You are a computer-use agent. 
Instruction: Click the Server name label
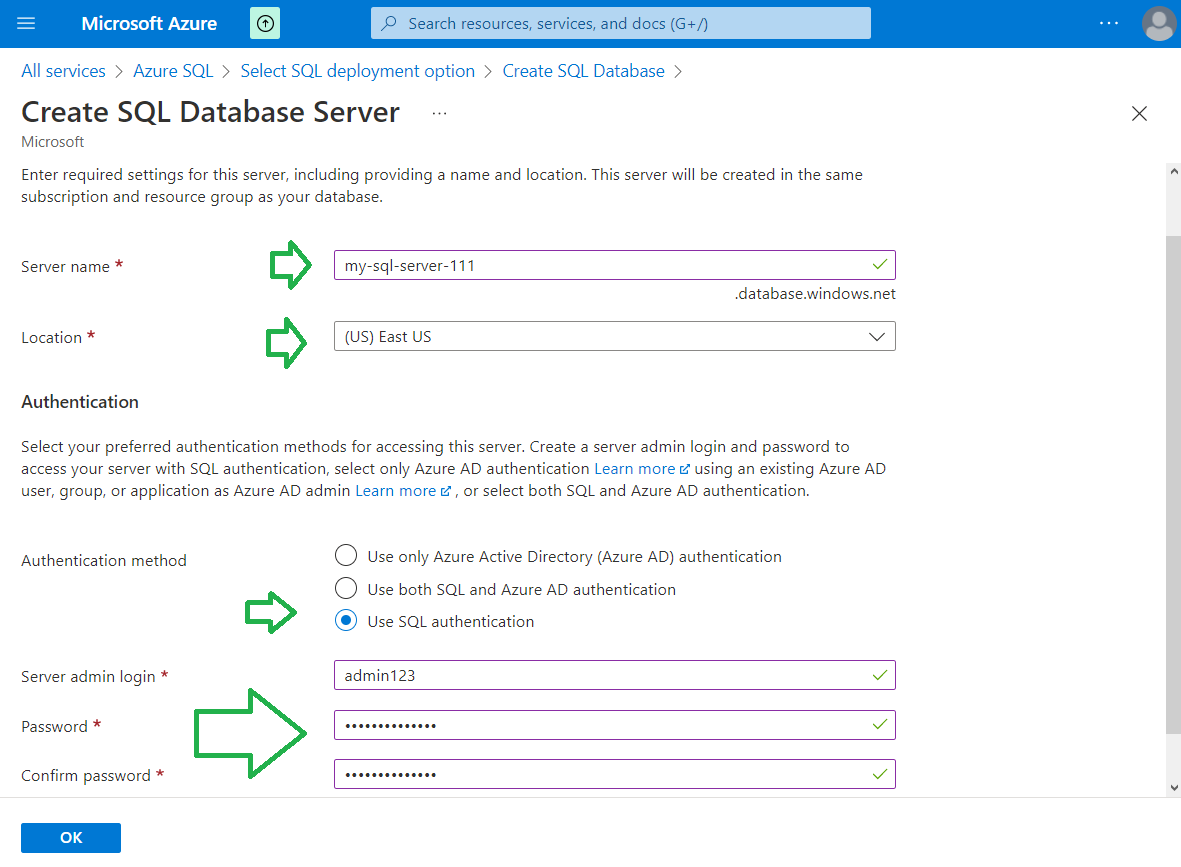coord(66,267)
